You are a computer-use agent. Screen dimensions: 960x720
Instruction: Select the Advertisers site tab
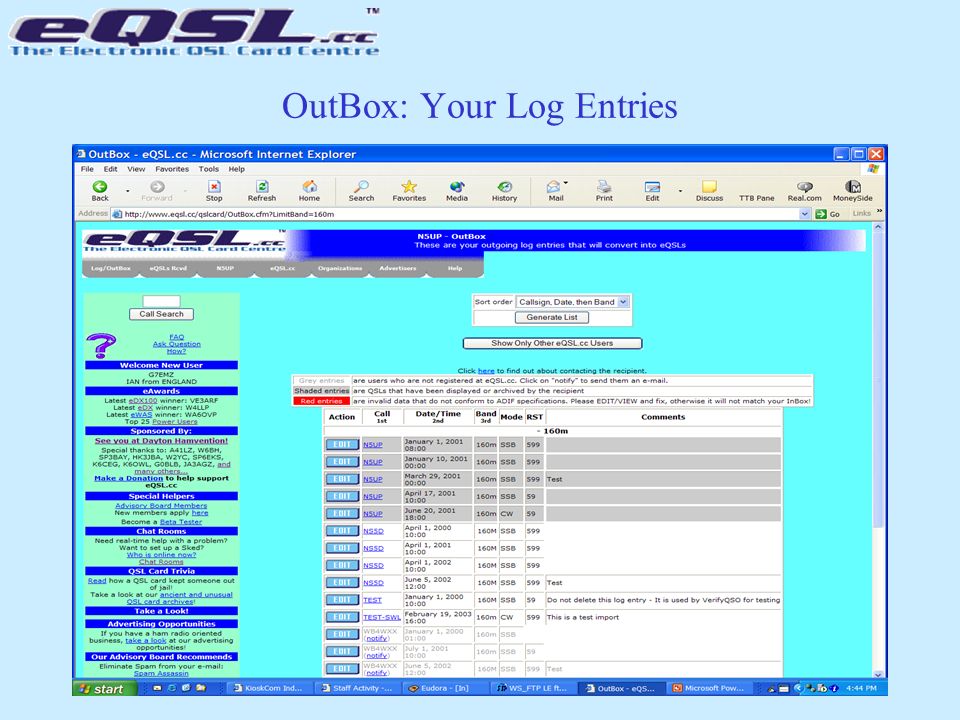click(x=397, y=268)
